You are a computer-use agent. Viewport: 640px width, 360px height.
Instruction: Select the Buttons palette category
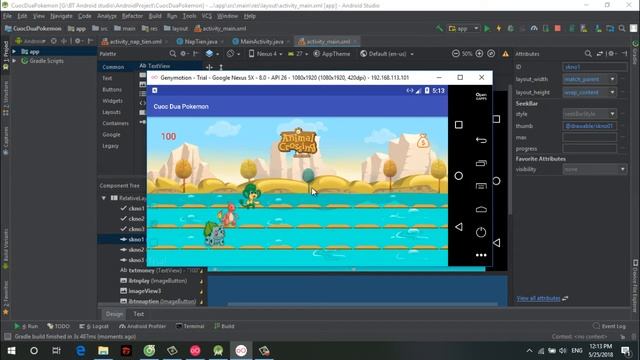point(112,89)
